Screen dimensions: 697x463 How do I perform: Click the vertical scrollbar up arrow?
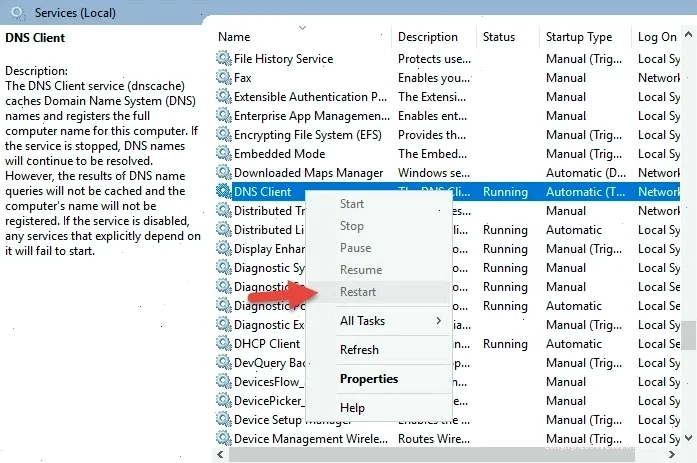pyautogui.click(x=689, y=34)
